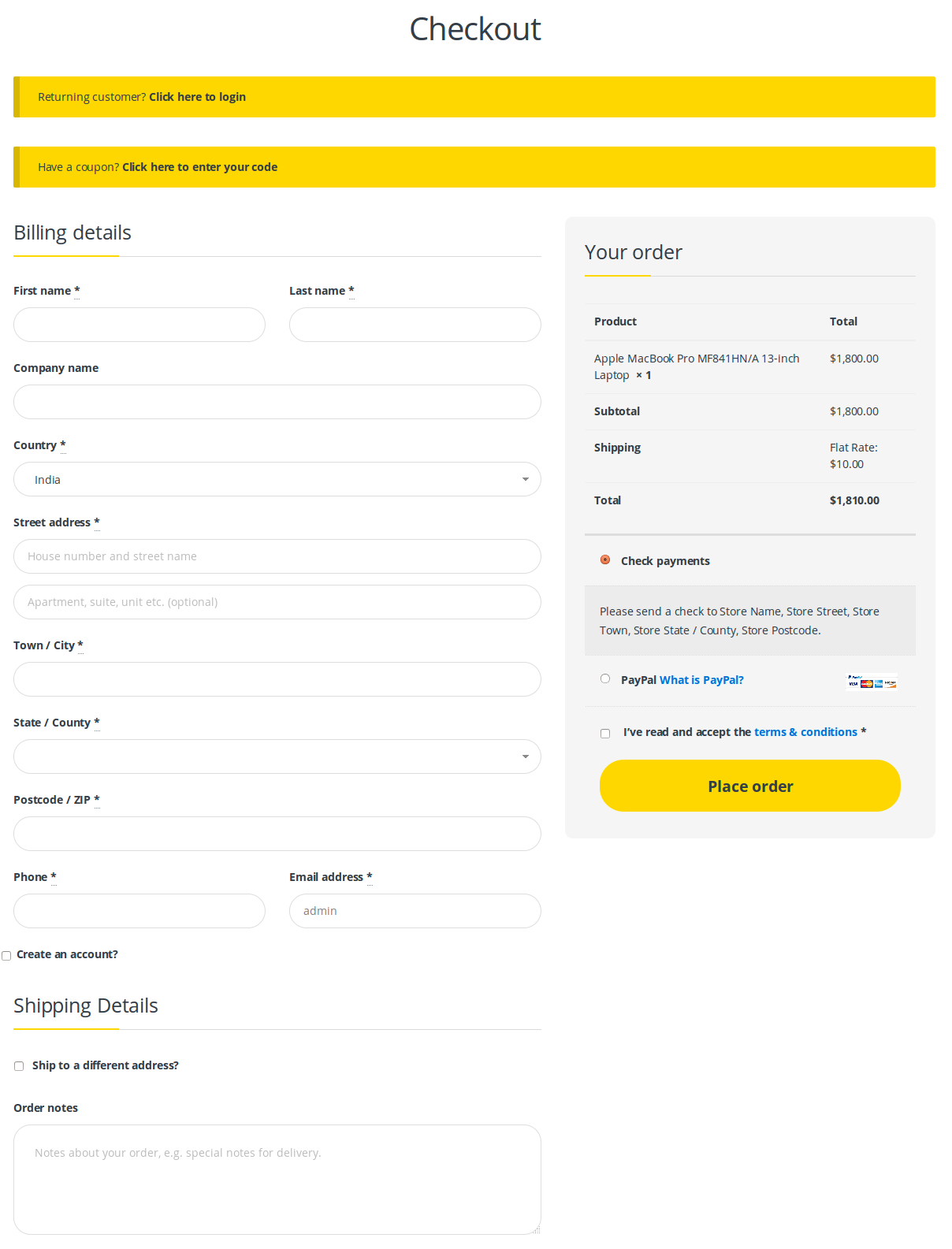Screen dimensions: 952x1249
Task: Click the Email address field
Action: click(x=415, y=912)
